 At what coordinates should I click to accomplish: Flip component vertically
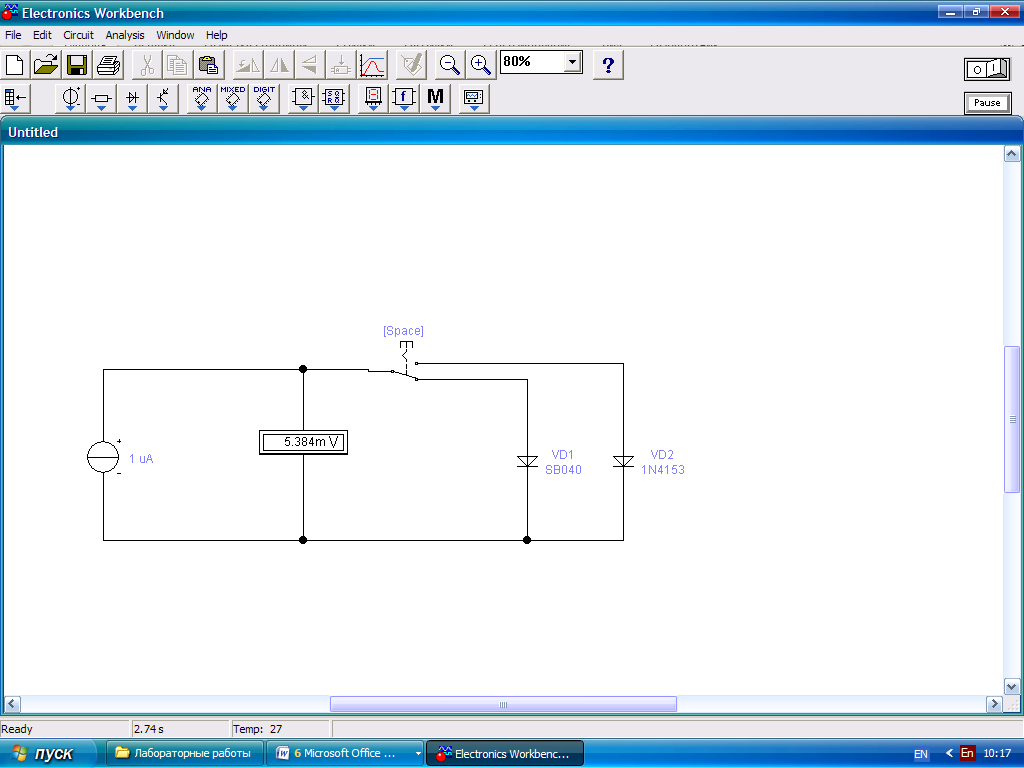pyautogui.click(x=310, y=65)
